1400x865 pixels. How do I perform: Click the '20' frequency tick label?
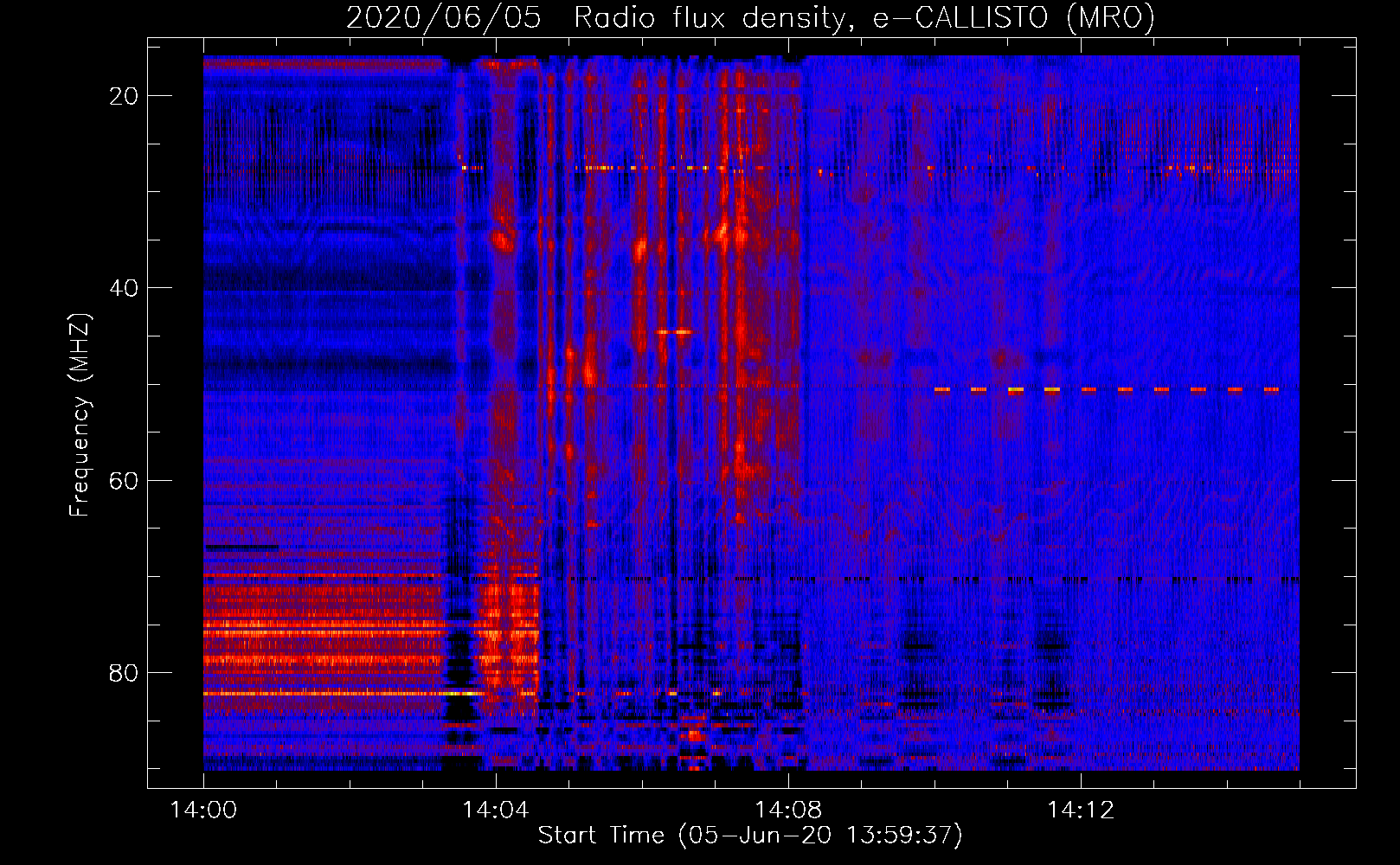124,96
